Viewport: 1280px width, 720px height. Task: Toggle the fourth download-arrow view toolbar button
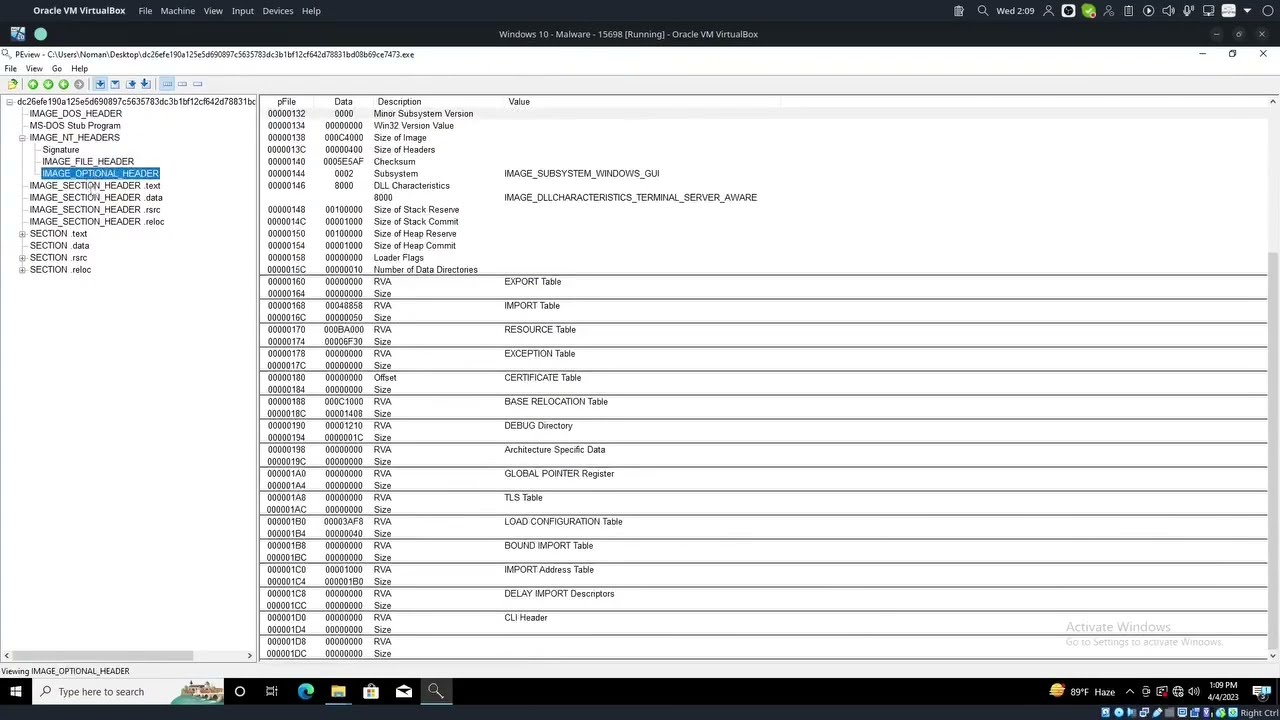(145, 84)
